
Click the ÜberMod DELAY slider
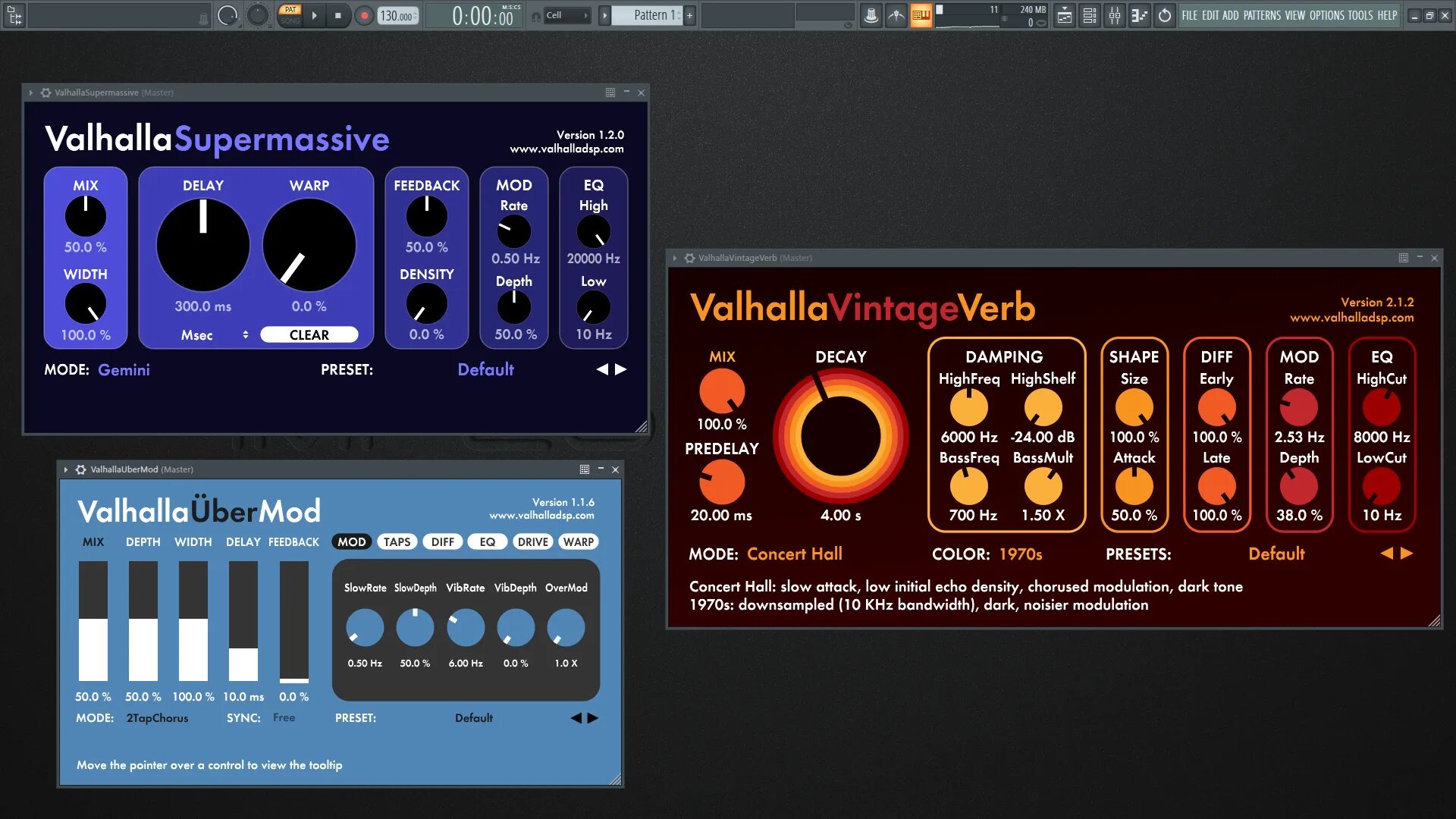pos(243,620)
